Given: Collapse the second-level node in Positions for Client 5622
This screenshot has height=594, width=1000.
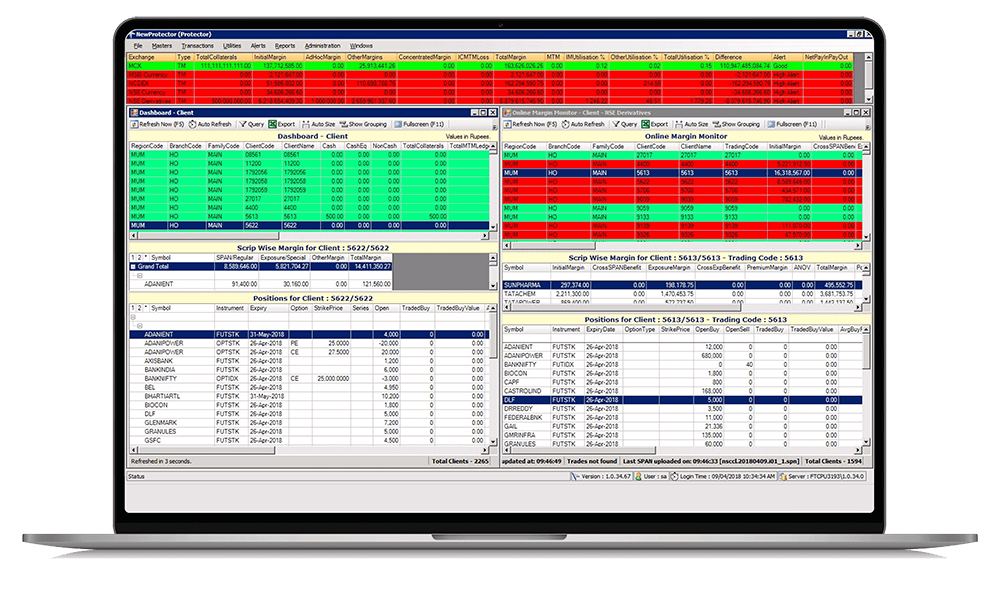Looking at the screenshot, I should [140, 325].
